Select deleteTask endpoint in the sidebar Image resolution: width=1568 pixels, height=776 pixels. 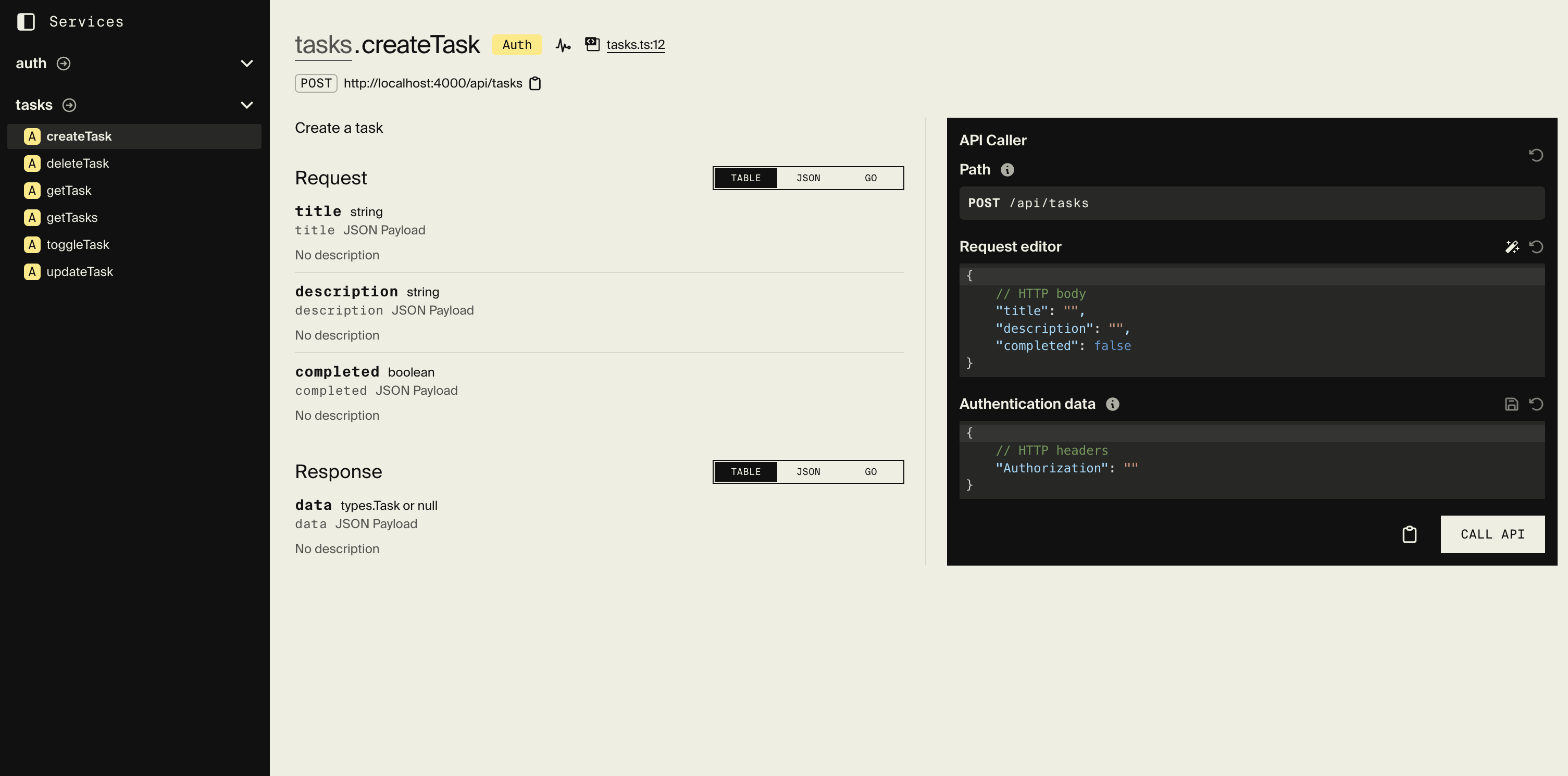click(78, 163)
